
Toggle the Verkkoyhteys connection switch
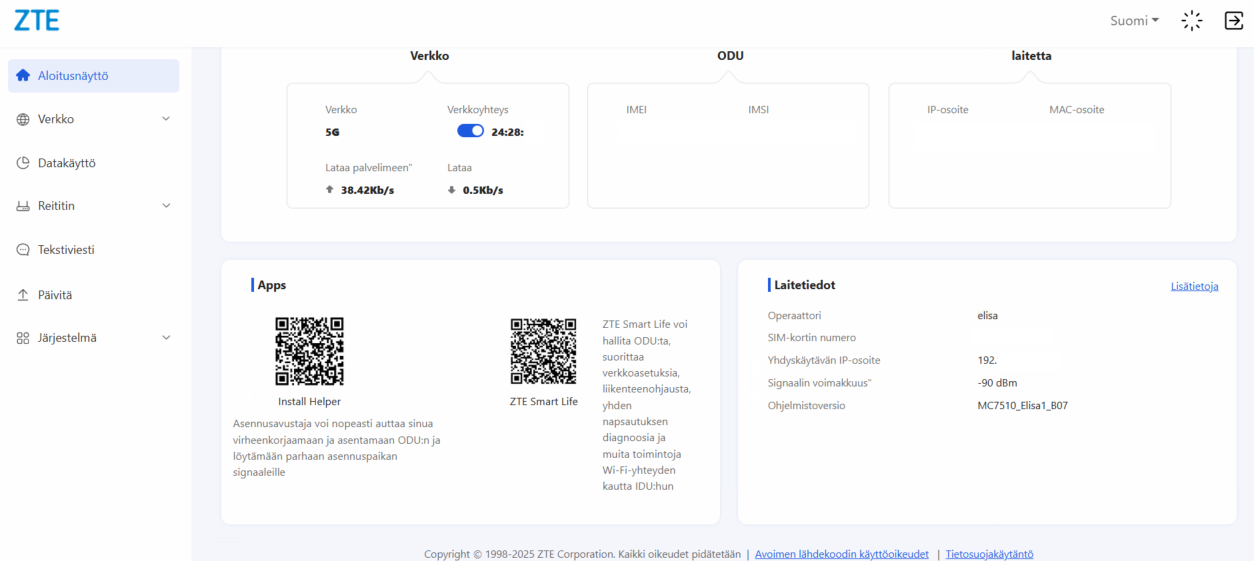click(470, 131)
